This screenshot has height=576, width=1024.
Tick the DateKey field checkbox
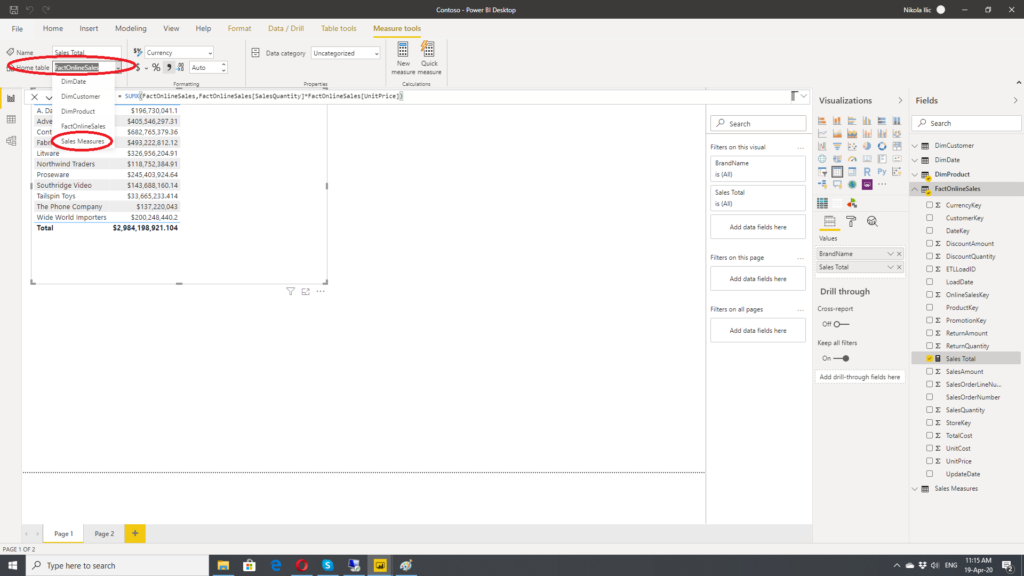click(x=929, y=231)
